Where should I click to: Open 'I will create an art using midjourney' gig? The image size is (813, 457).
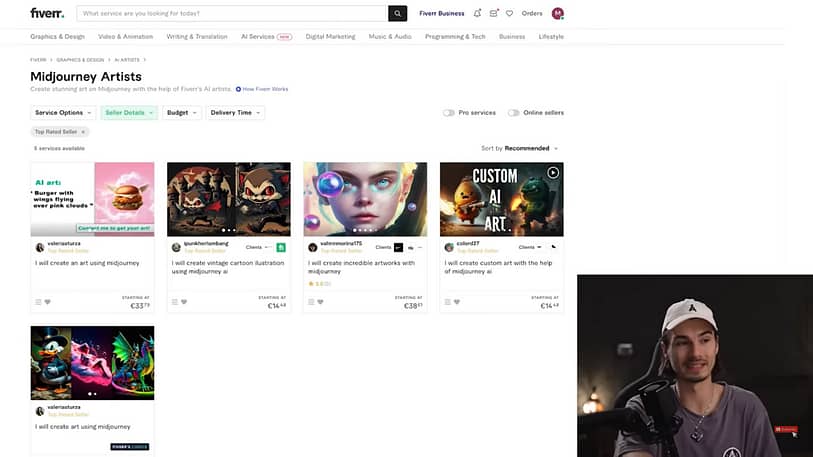(87, 263)
